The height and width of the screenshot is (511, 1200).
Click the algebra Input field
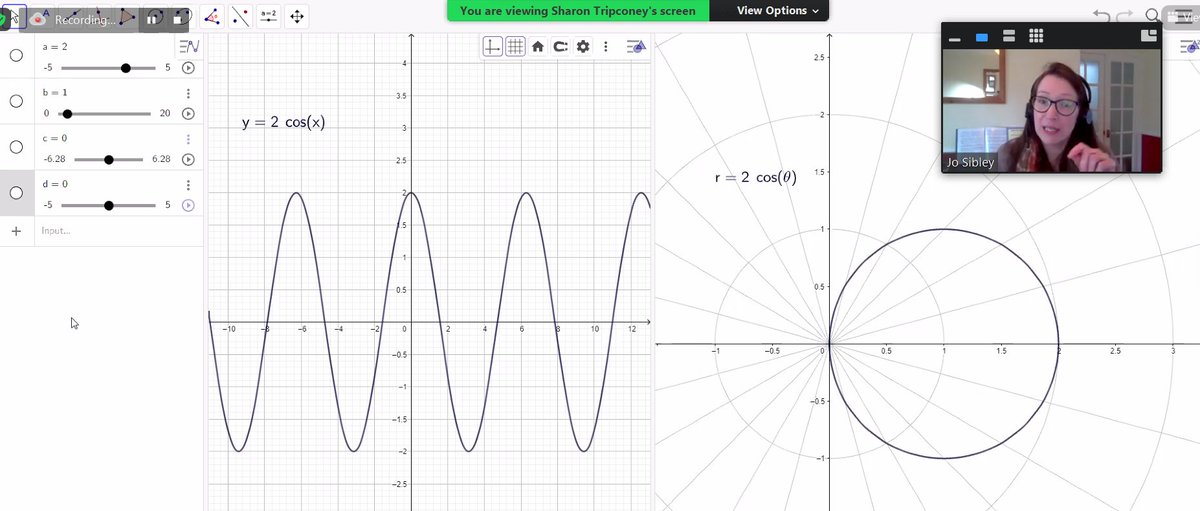click(120, 231)
